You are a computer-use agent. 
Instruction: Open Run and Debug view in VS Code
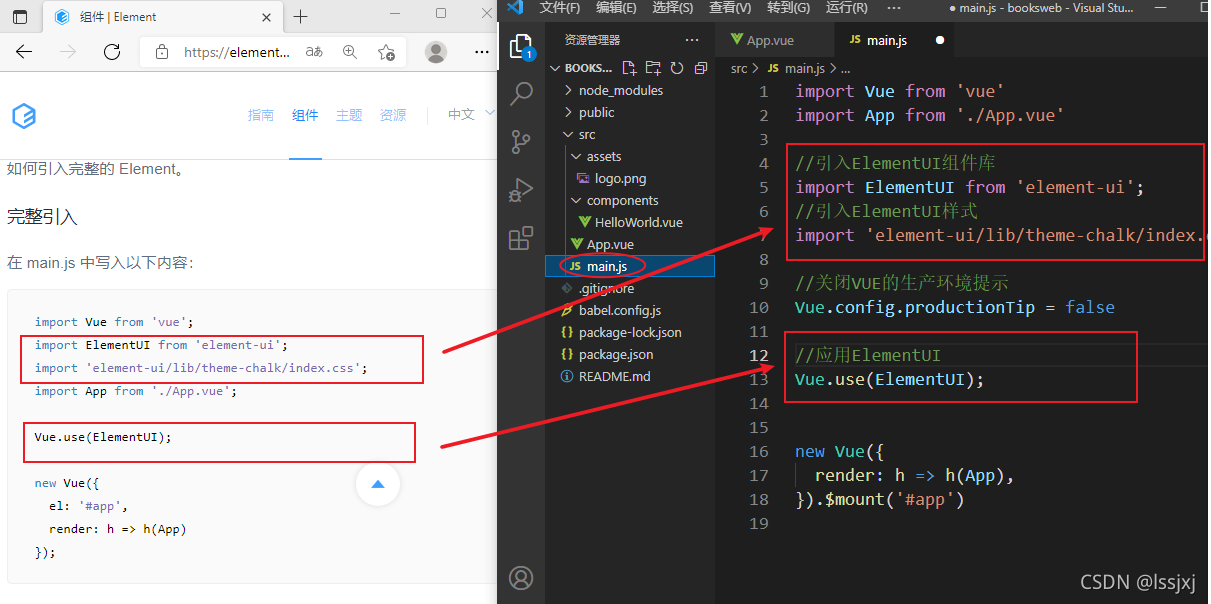click(521, 190)
